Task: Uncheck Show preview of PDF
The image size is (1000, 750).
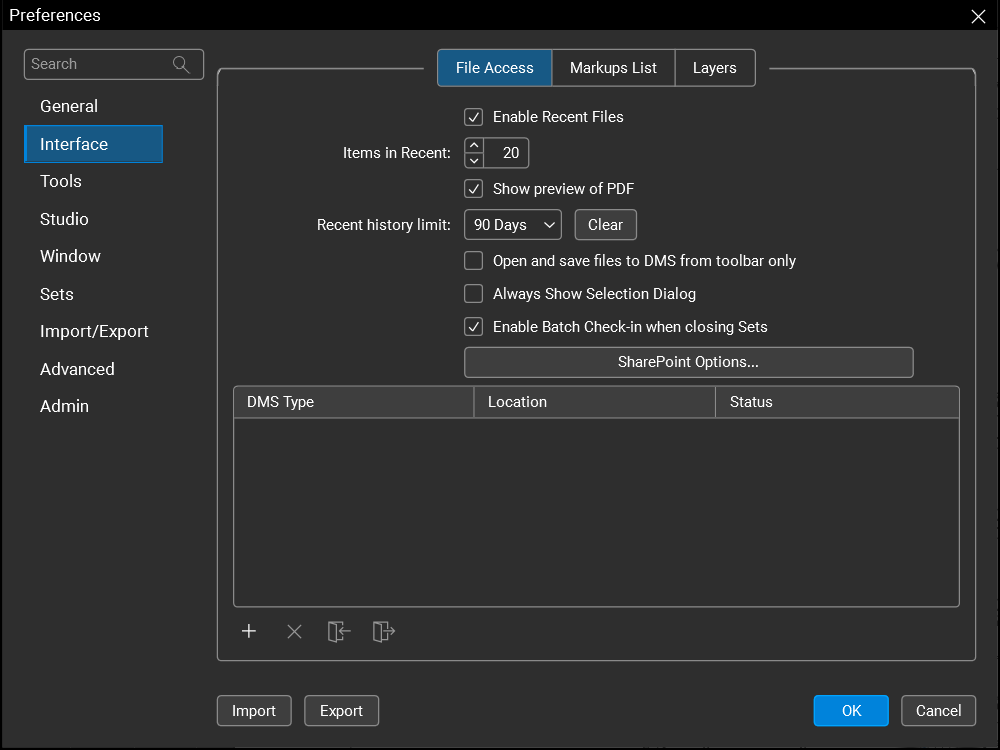Action: (474, 189)
